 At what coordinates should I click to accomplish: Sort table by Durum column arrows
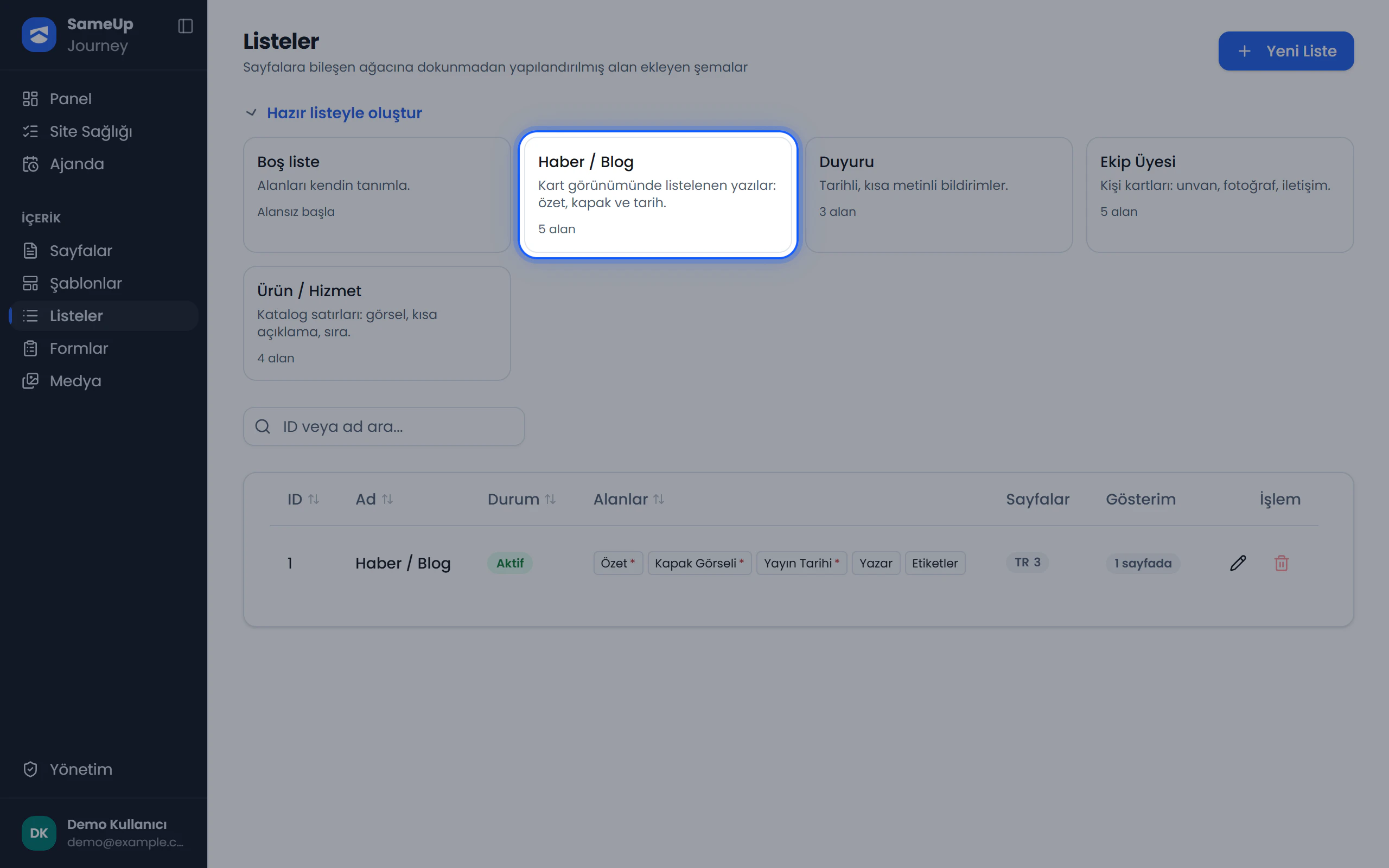coord(550,500)
